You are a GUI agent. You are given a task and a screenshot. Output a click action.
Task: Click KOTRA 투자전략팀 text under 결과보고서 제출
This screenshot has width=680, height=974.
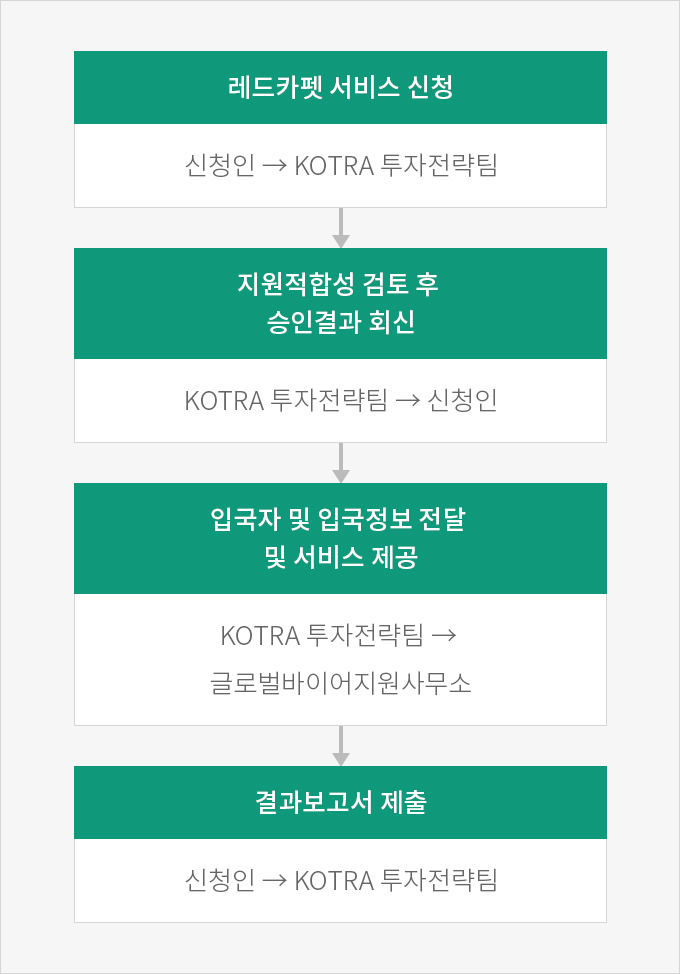coord(396,880)
